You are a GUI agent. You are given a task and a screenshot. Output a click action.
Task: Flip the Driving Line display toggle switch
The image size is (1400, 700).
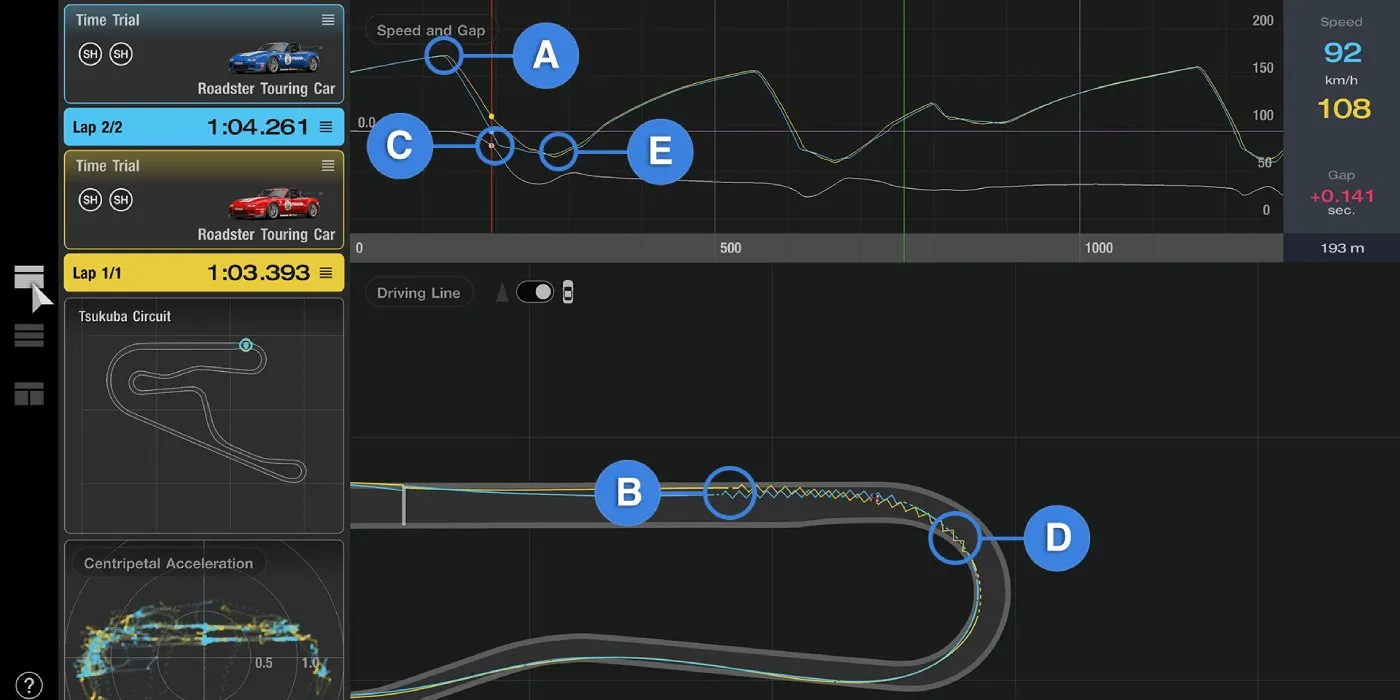(x=536, y=291)
